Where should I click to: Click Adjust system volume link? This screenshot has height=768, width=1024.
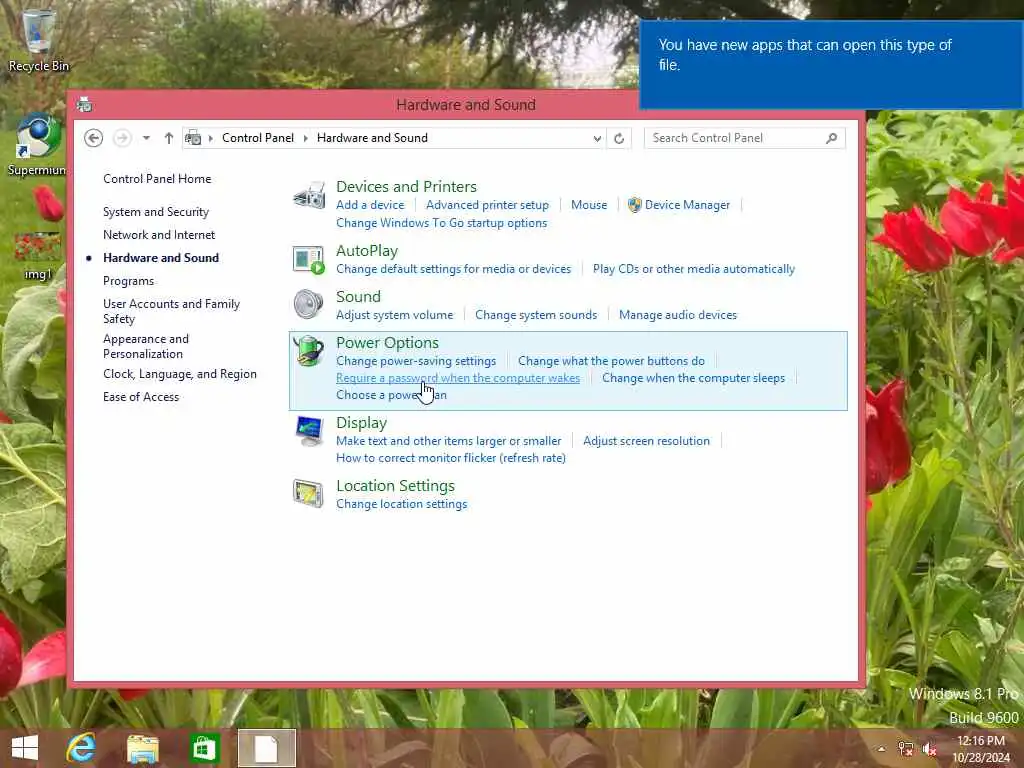(394, 315)
